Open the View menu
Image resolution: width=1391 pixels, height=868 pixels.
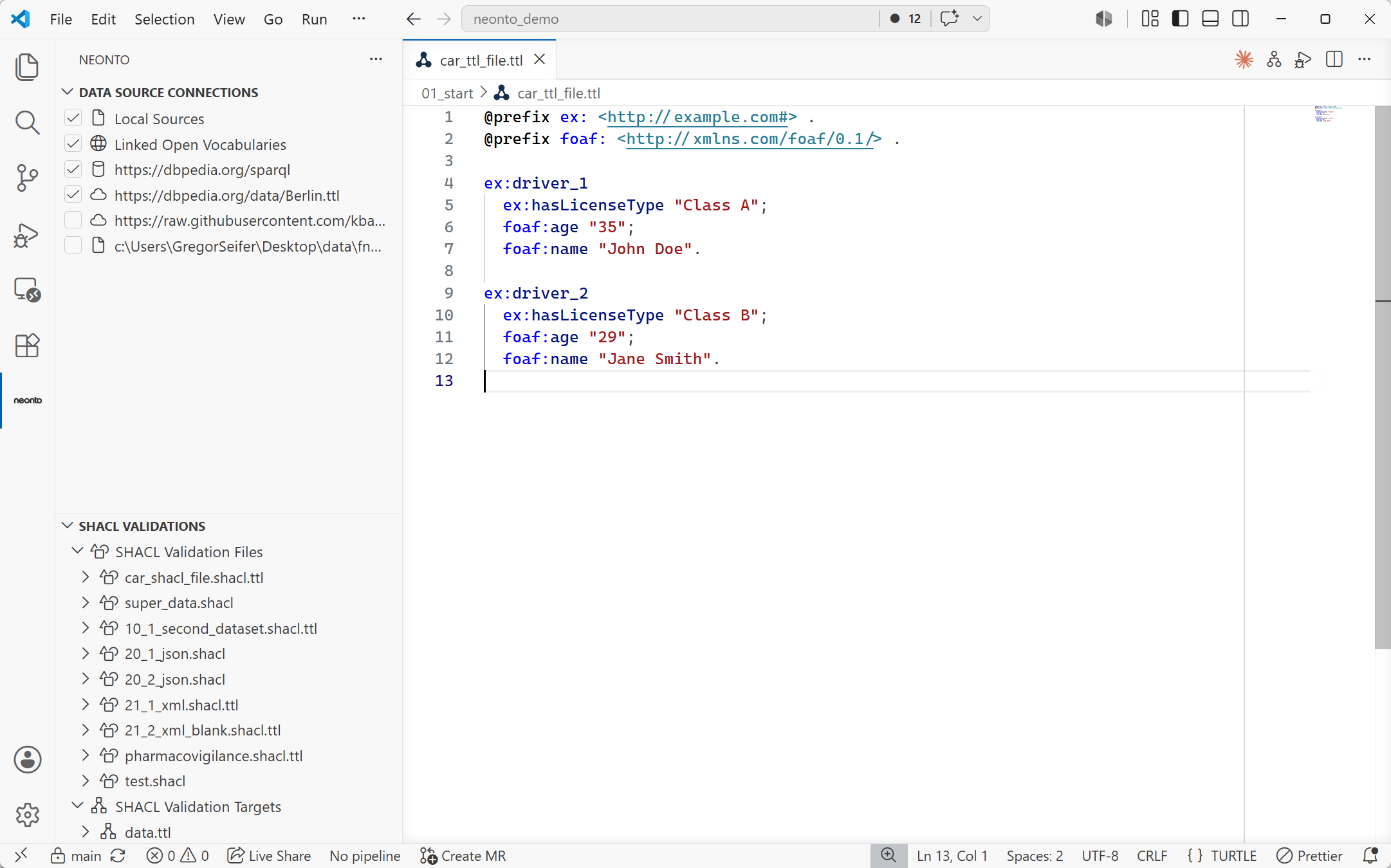pos(229,19)
